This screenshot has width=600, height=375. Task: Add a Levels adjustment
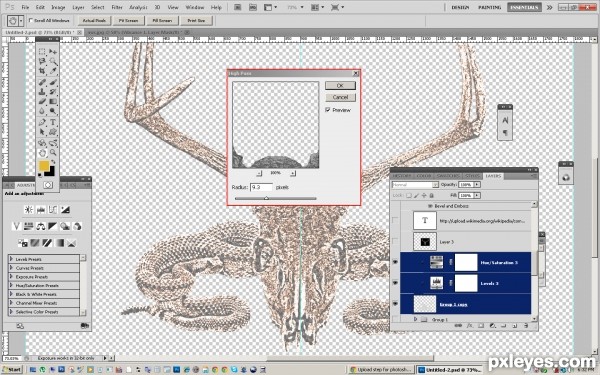[41, 209]
